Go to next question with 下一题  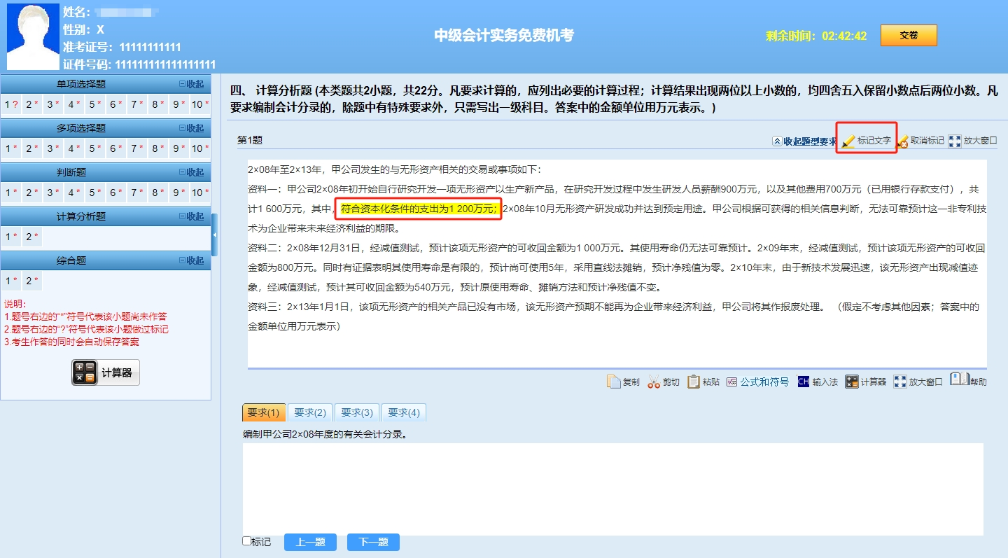373,542
